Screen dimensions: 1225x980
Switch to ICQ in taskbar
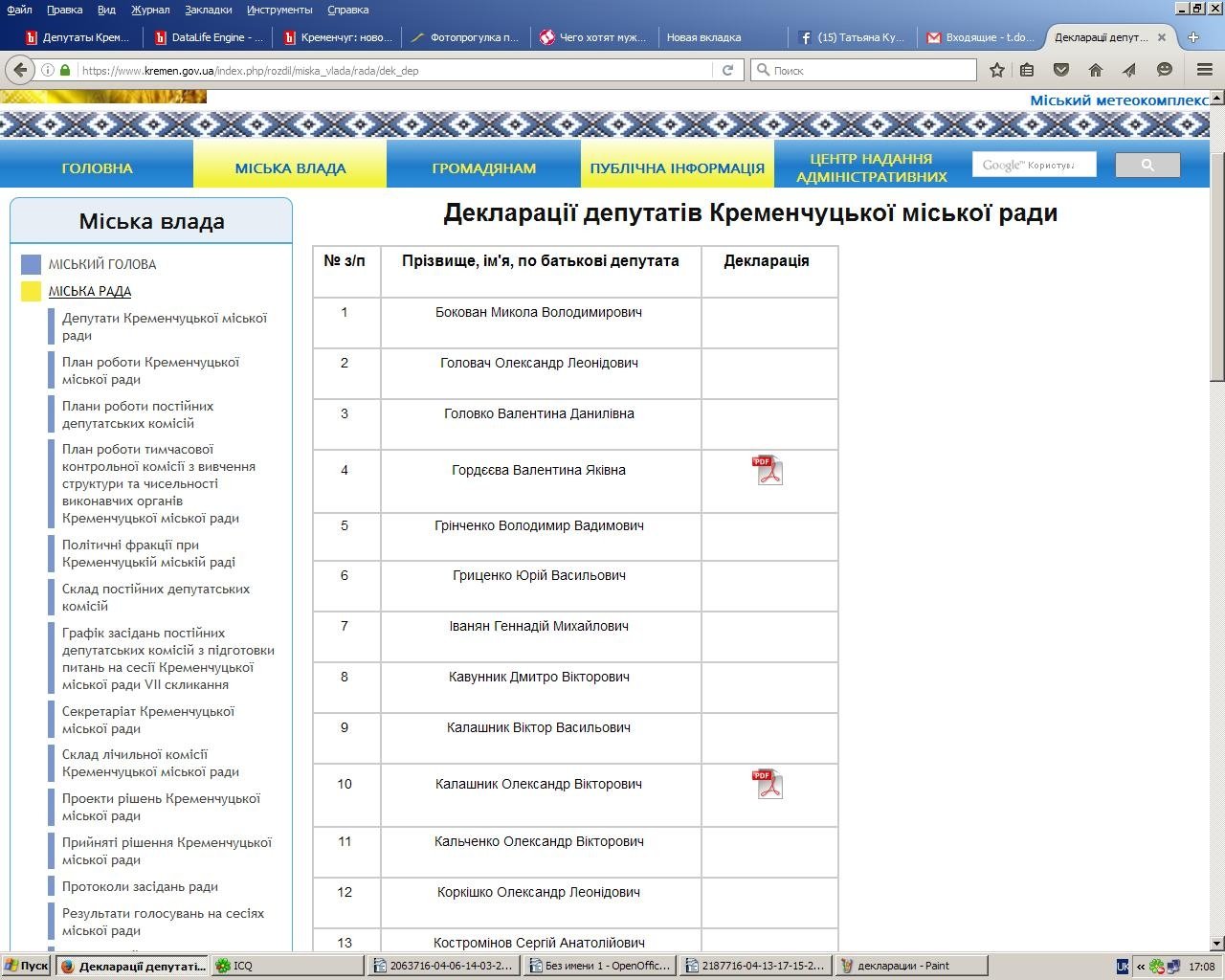click(287, 966)
